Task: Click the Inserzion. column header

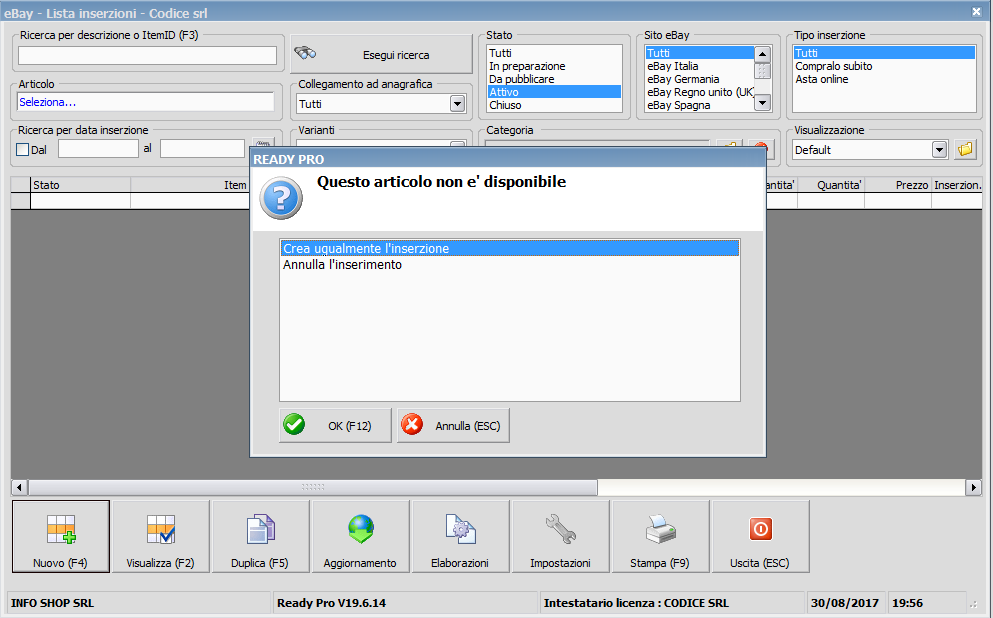Action: click(957, 185)
